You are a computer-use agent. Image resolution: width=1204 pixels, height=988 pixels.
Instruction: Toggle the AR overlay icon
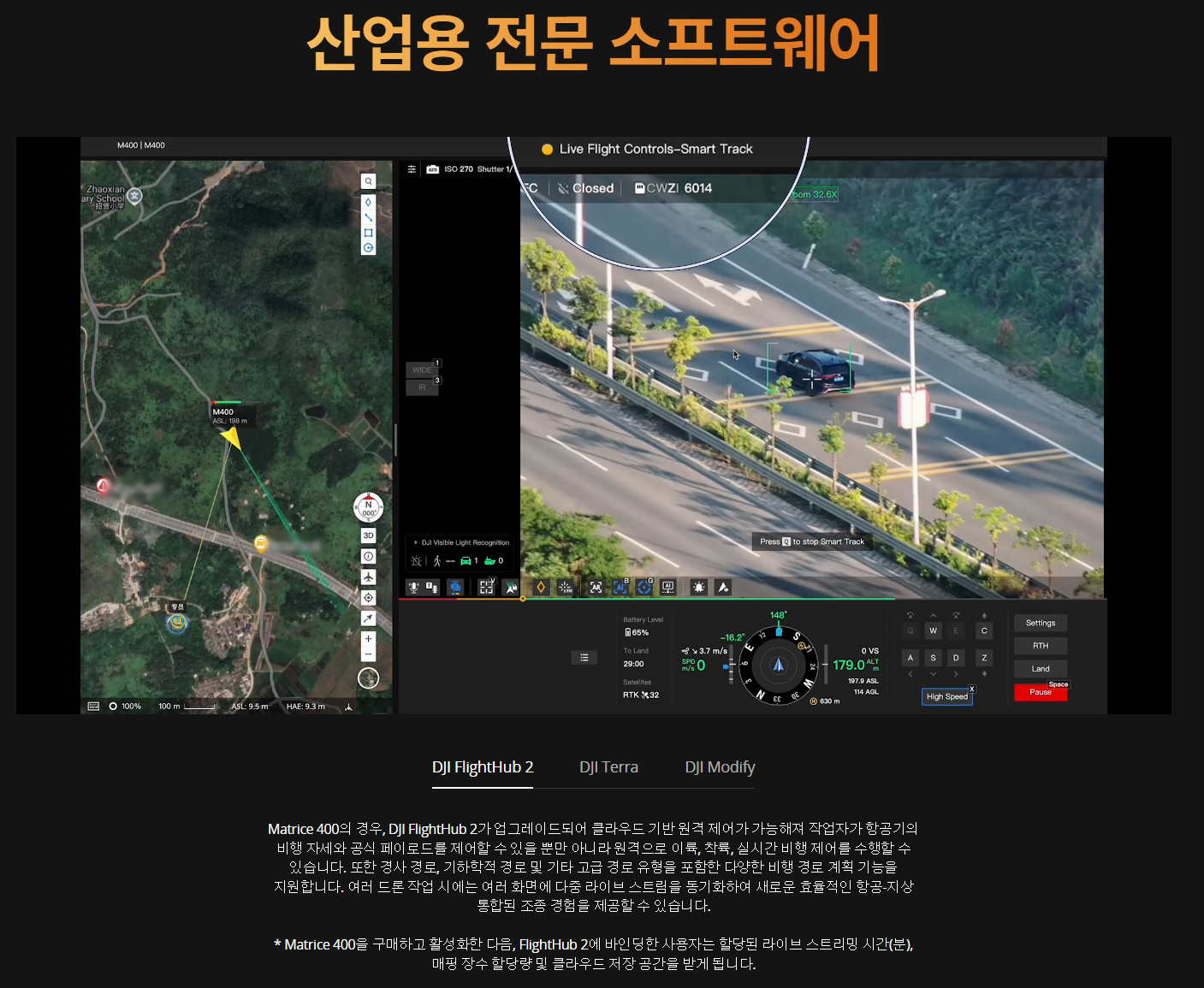click(596, 587)
